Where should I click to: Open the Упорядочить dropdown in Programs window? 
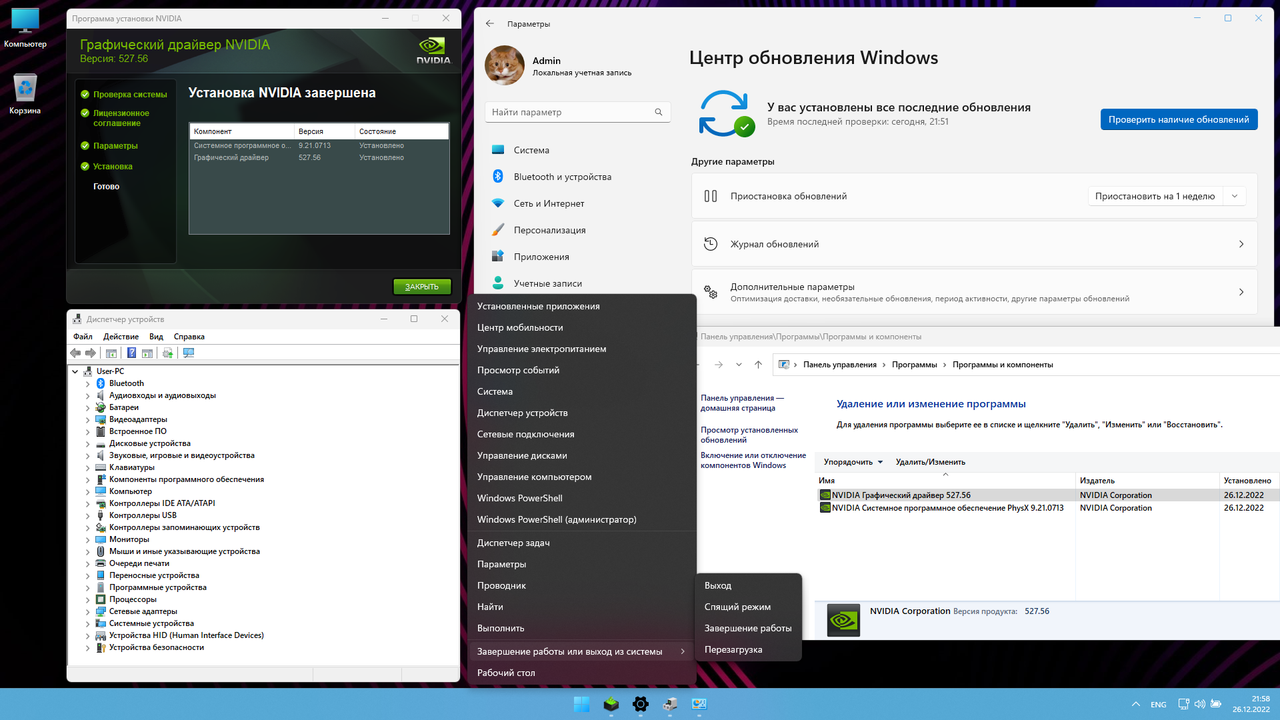[853, 462]
